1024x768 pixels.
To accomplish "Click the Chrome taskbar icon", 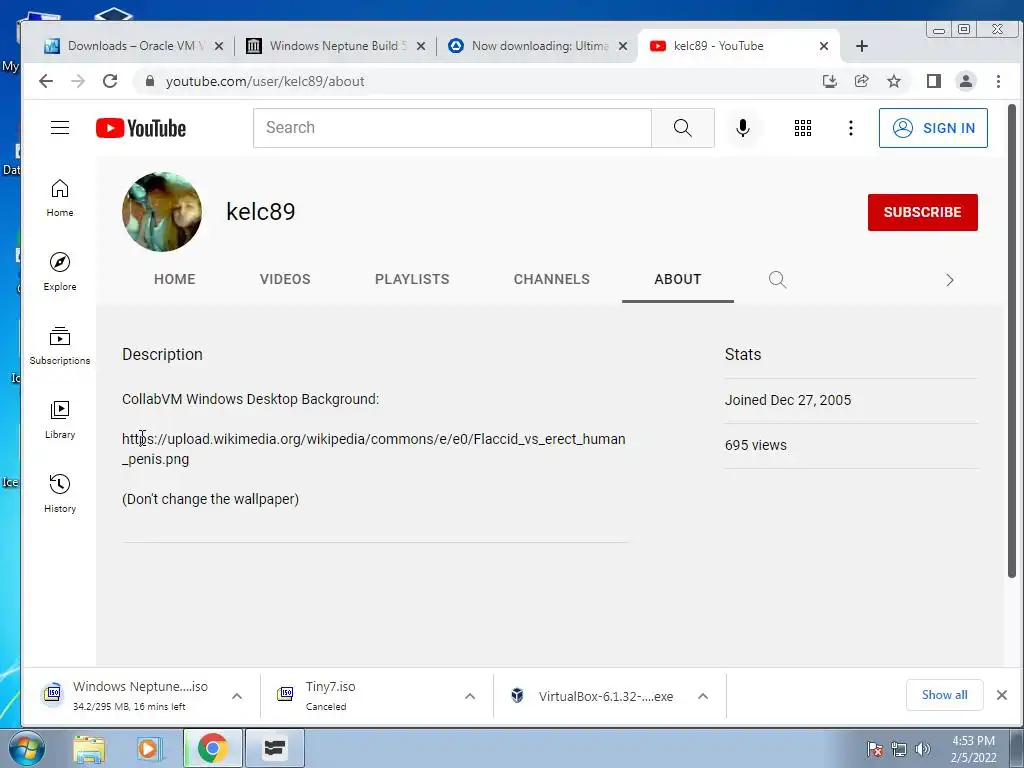I will click(x=212, y=748).
